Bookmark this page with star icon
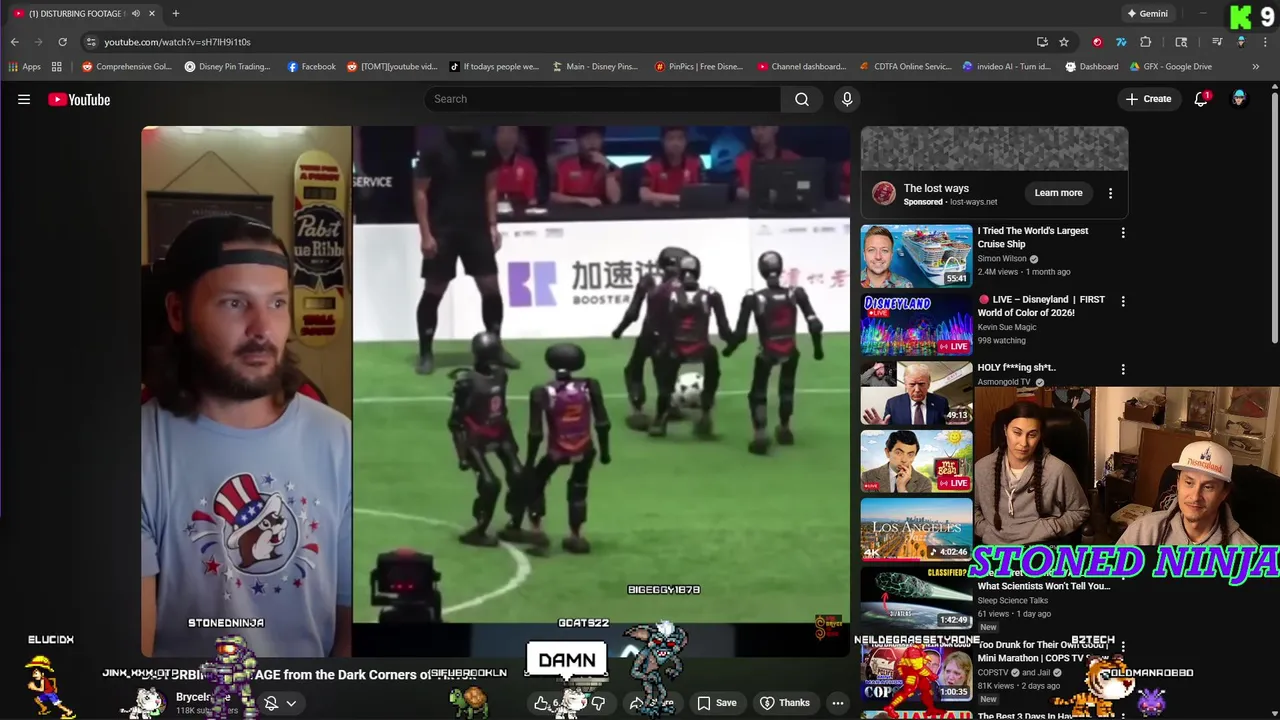Screen dimensions: 1280x720 click(x=1064, y=42)
